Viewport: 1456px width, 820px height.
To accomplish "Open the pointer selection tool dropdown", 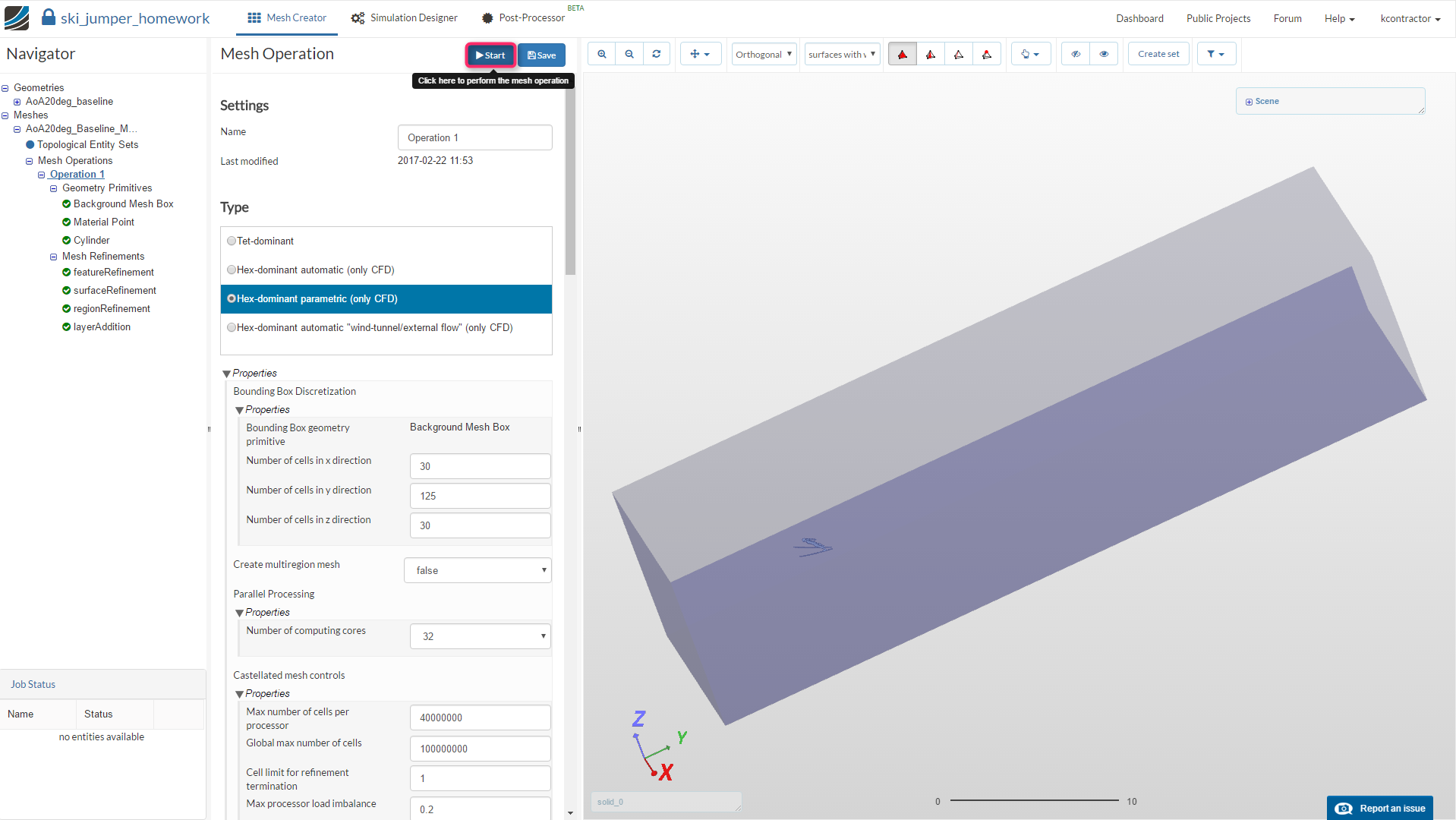I will tap(1030, 54).
